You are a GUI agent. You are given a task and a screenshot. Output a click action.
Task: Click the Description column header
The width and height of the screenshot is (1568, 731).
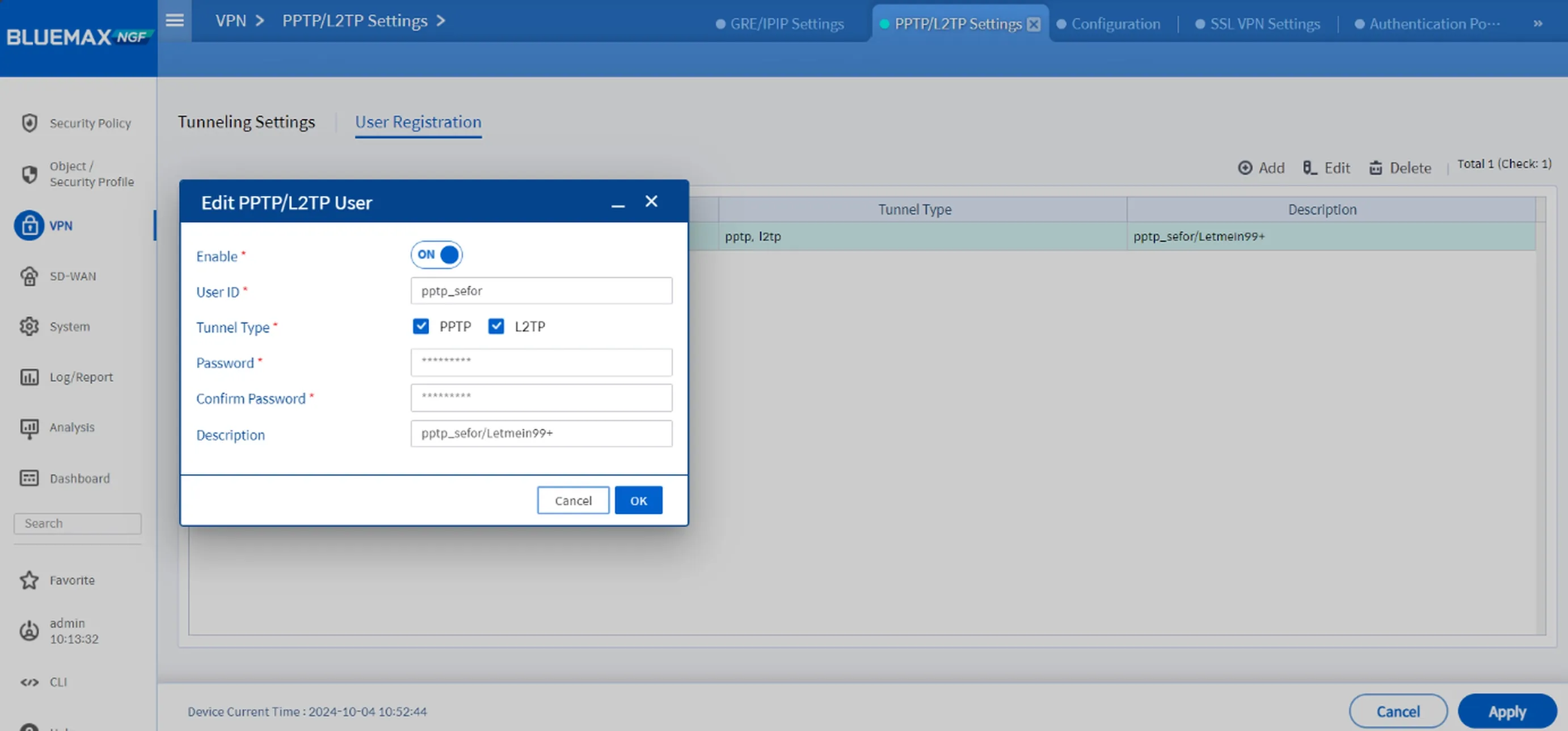pyautogui.click(x=1331, y=209)
